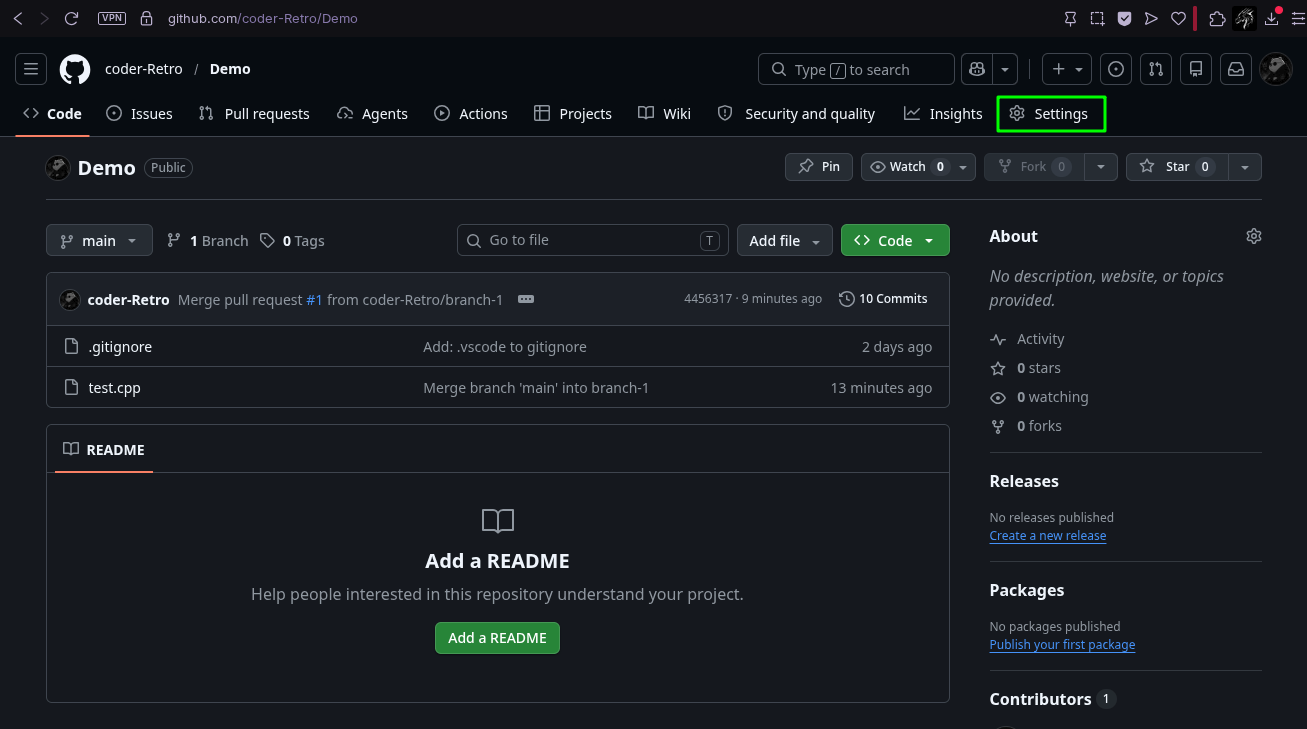Image resolution: width=1307 pixels, height=729 pixels.
Task: Open the GitHub homepage logo
Action: tap(75, 69)
